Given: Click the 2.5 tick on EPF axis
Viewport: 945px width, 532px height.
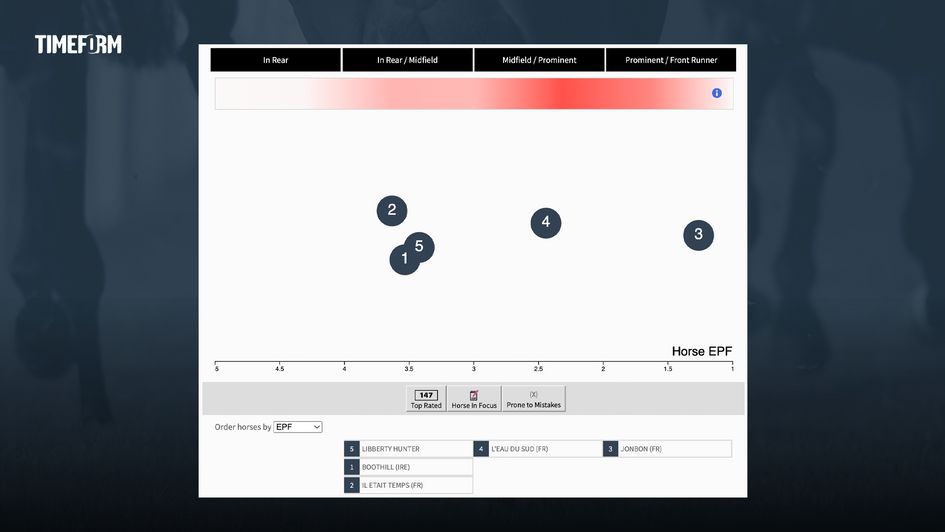Looking at the screenshot, I should [x=538, y=368].
